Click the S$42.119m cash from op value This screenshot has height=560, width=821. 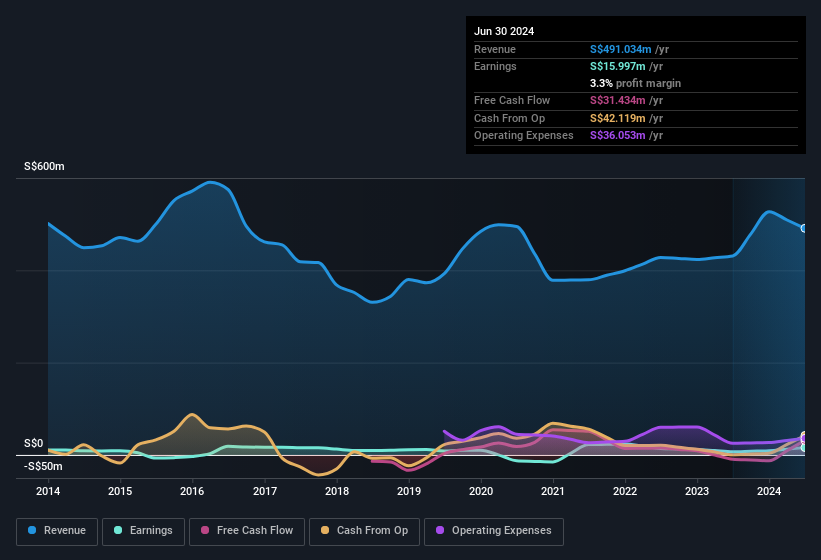(x=617, y=118)
